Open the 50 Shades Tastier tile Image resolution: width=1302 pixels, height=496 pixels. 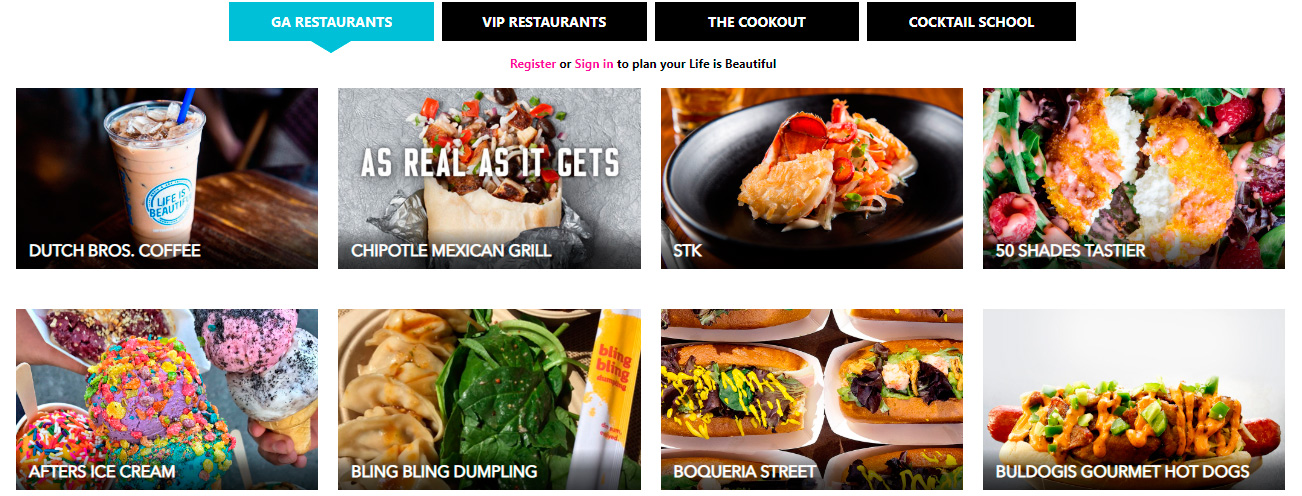click(1134, 178)
